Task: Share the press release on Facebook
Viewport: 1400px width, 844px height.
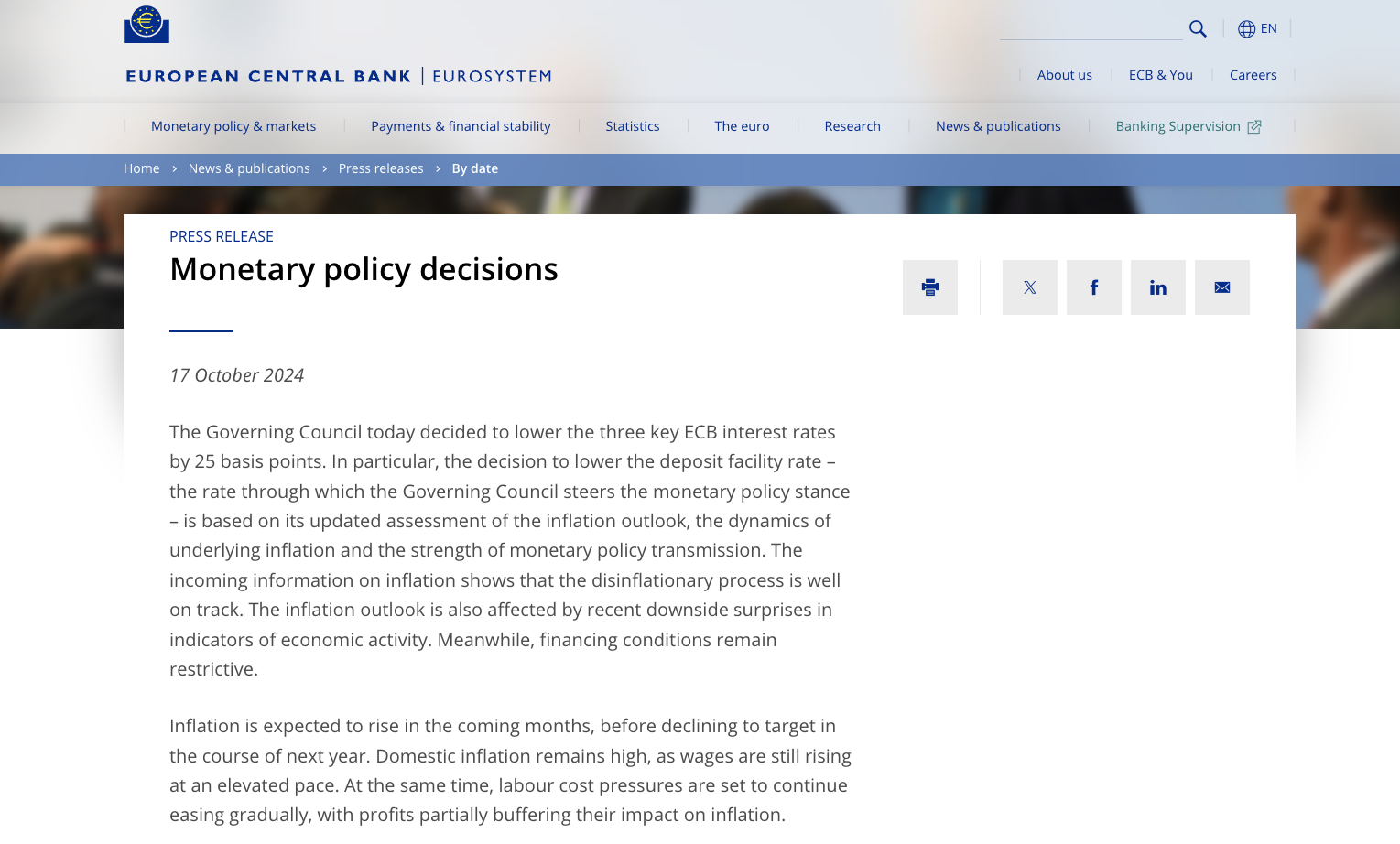Action: click(1094, 287)
